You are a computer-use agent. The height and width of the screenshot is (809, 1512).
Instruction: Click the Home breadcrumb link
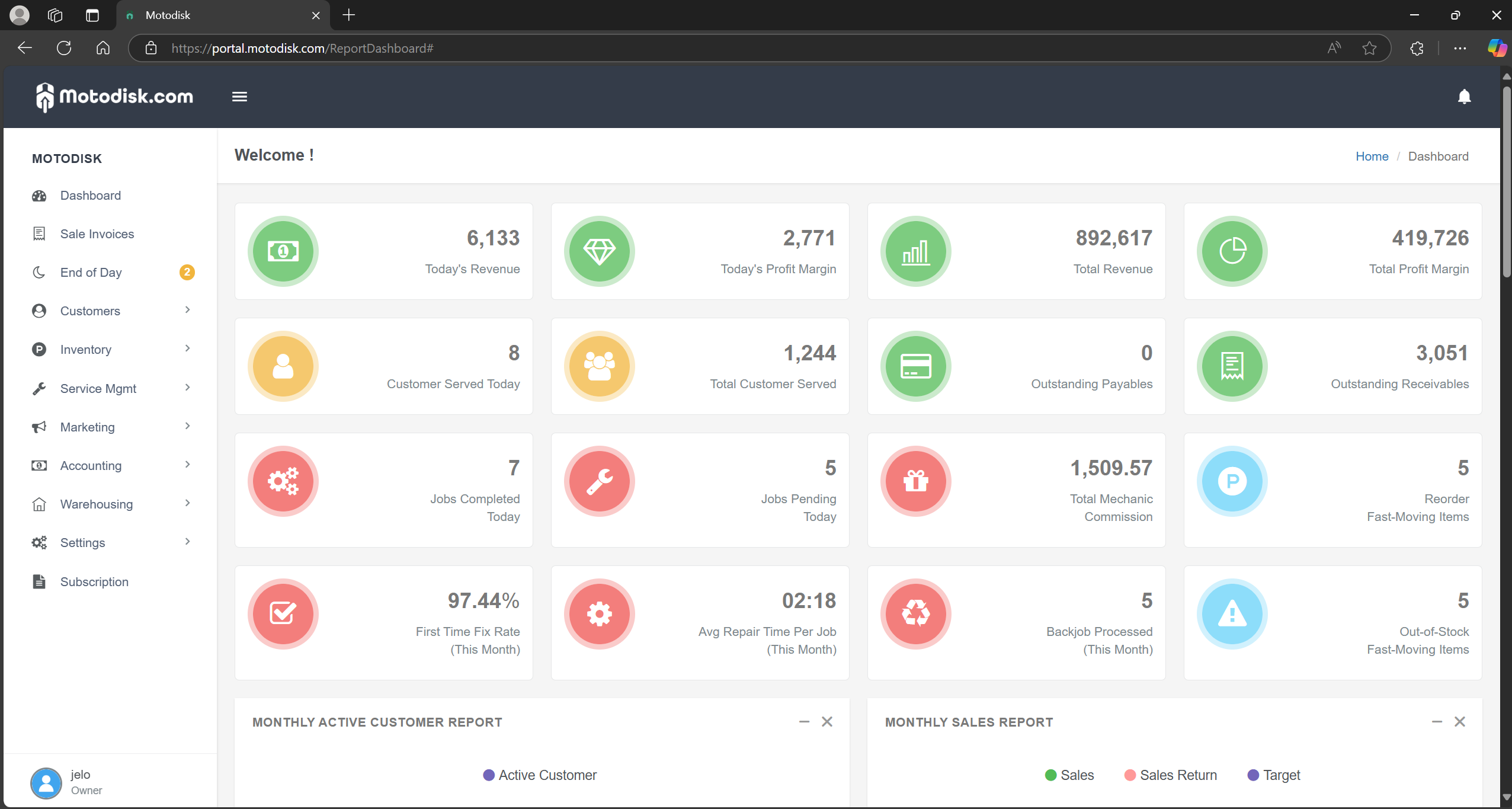(x=1372, y=156)
